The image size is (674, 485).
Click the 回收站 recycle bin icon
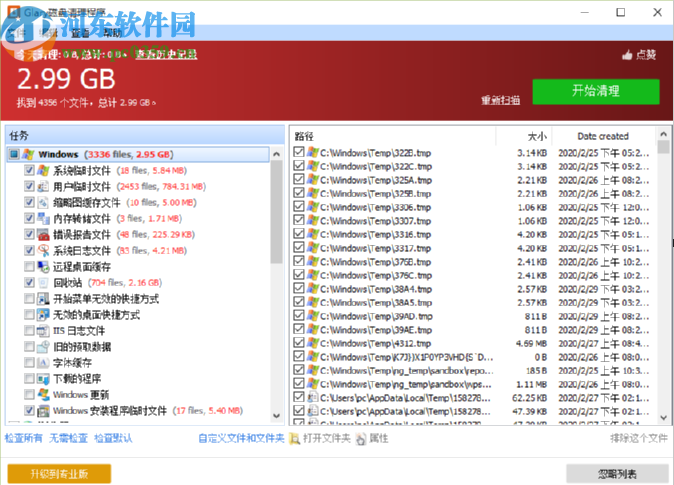43,282
